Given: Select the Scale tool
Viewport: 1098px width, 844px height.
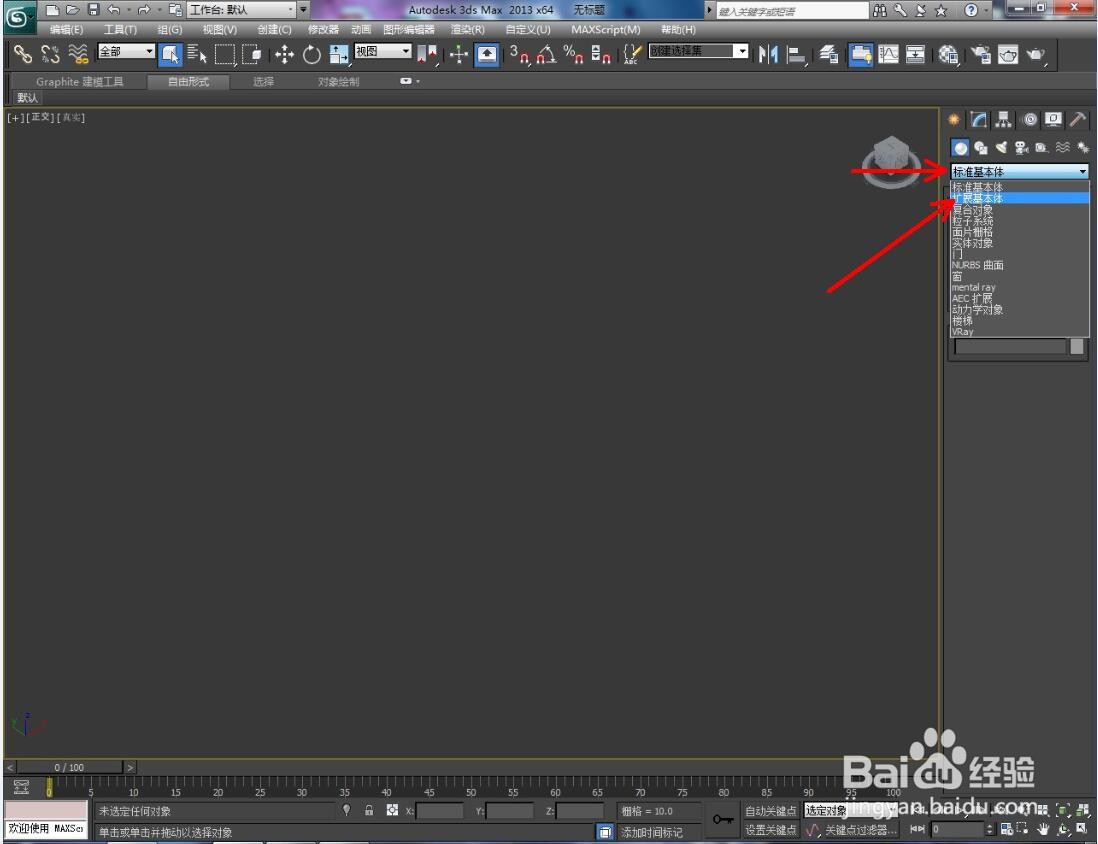Looking at the screenshot, I should (338, 54).
